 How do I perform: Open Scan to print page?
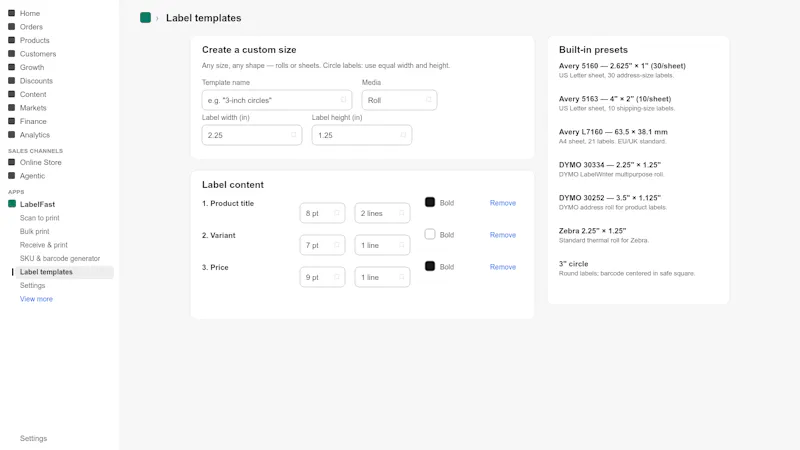[40, 218]
